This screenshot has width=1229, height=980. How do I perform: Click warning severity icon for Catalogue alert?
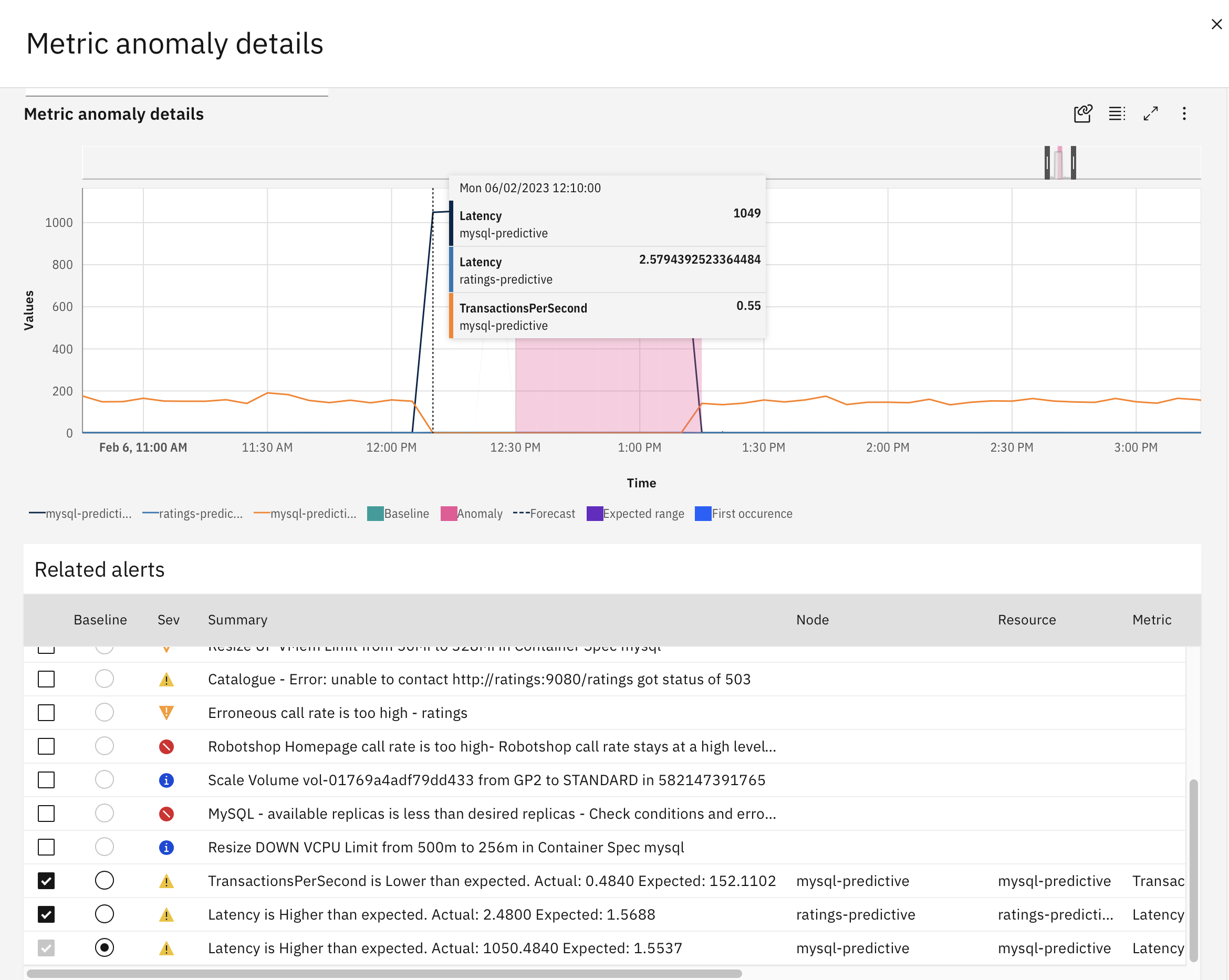pos(166,680)
